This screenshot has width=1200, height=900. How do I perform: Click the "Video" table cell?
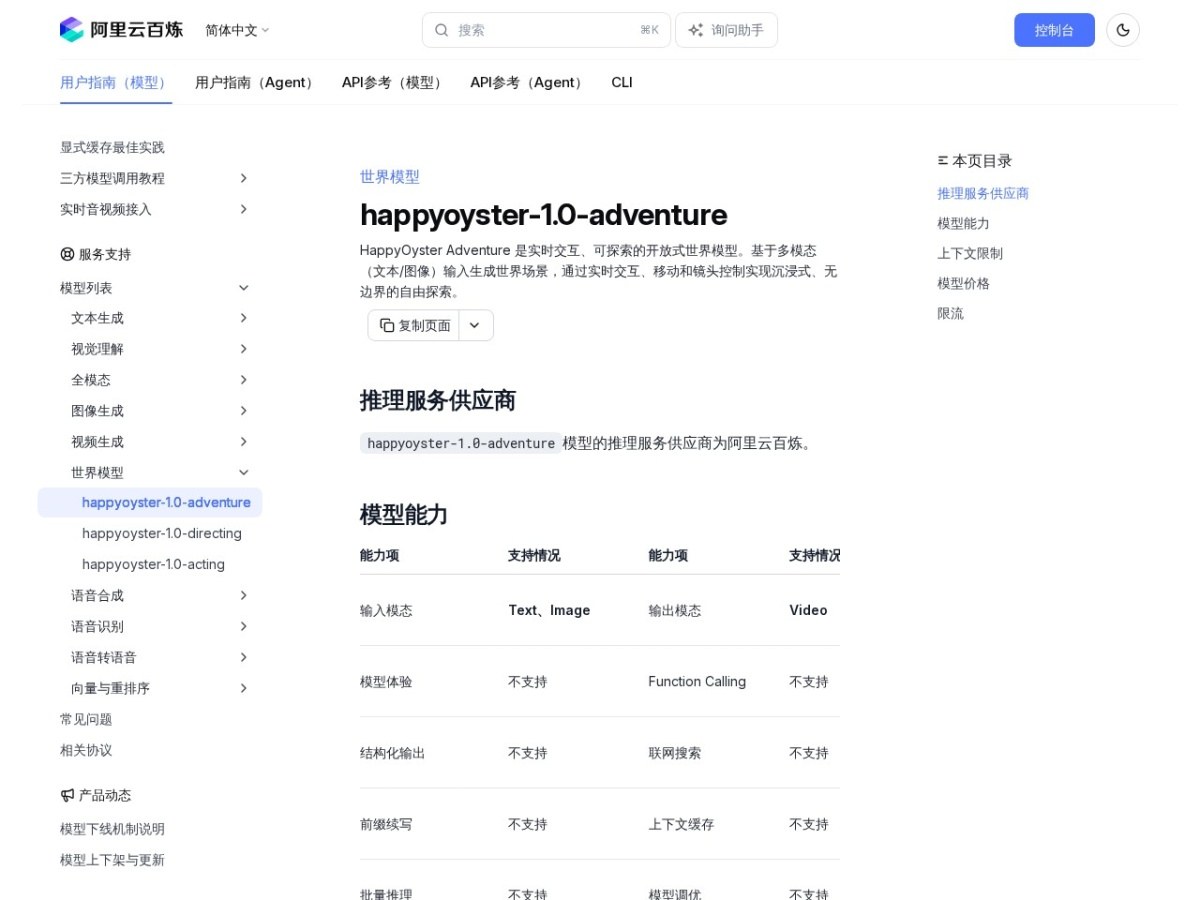coord(808,610)
